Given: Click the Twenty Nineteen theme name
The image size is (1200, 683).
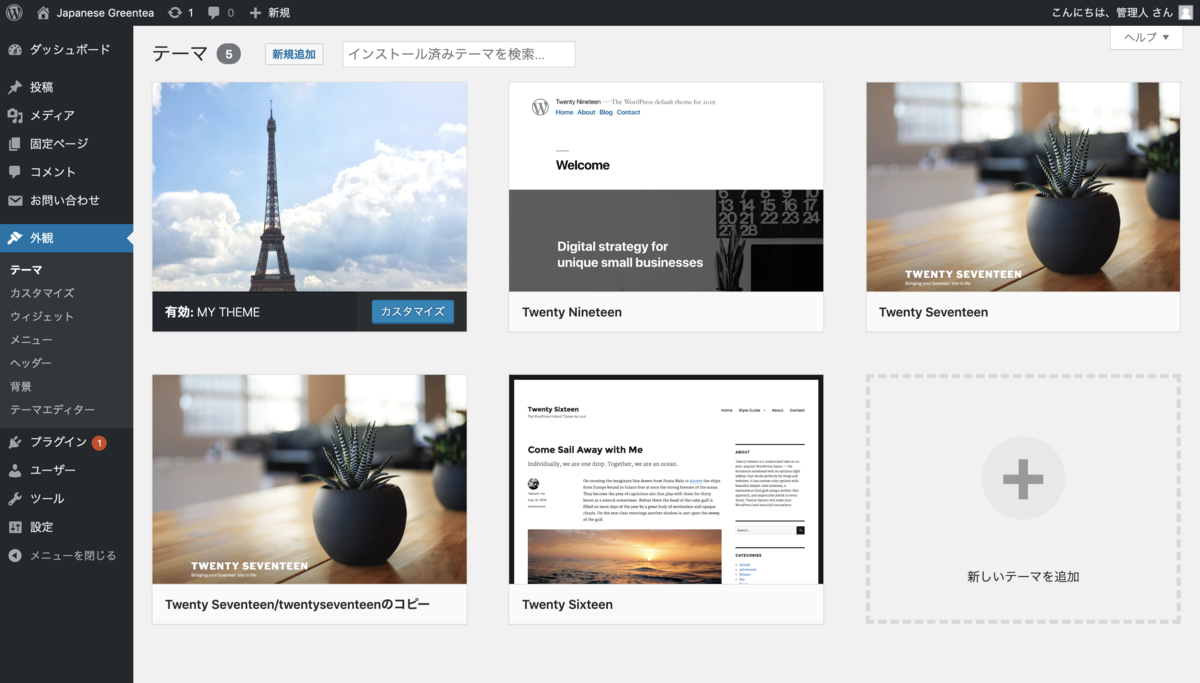Looking at the screenshot, I should [572, 312].
